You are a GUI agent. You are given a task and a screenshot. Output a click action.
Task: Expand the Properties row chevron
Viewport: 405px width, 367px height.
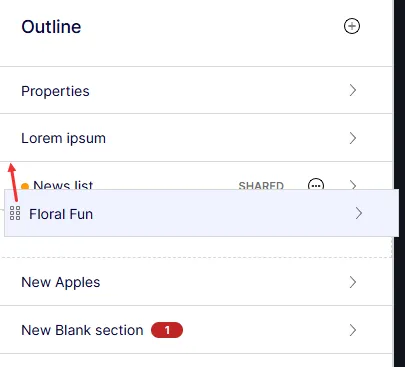tap(353, 90)
